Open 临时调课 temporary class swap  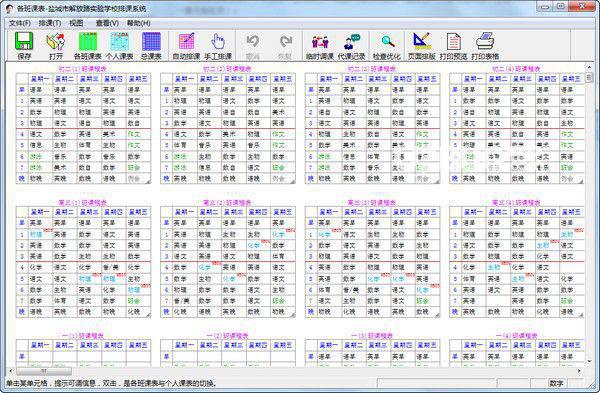pos(320,41)
